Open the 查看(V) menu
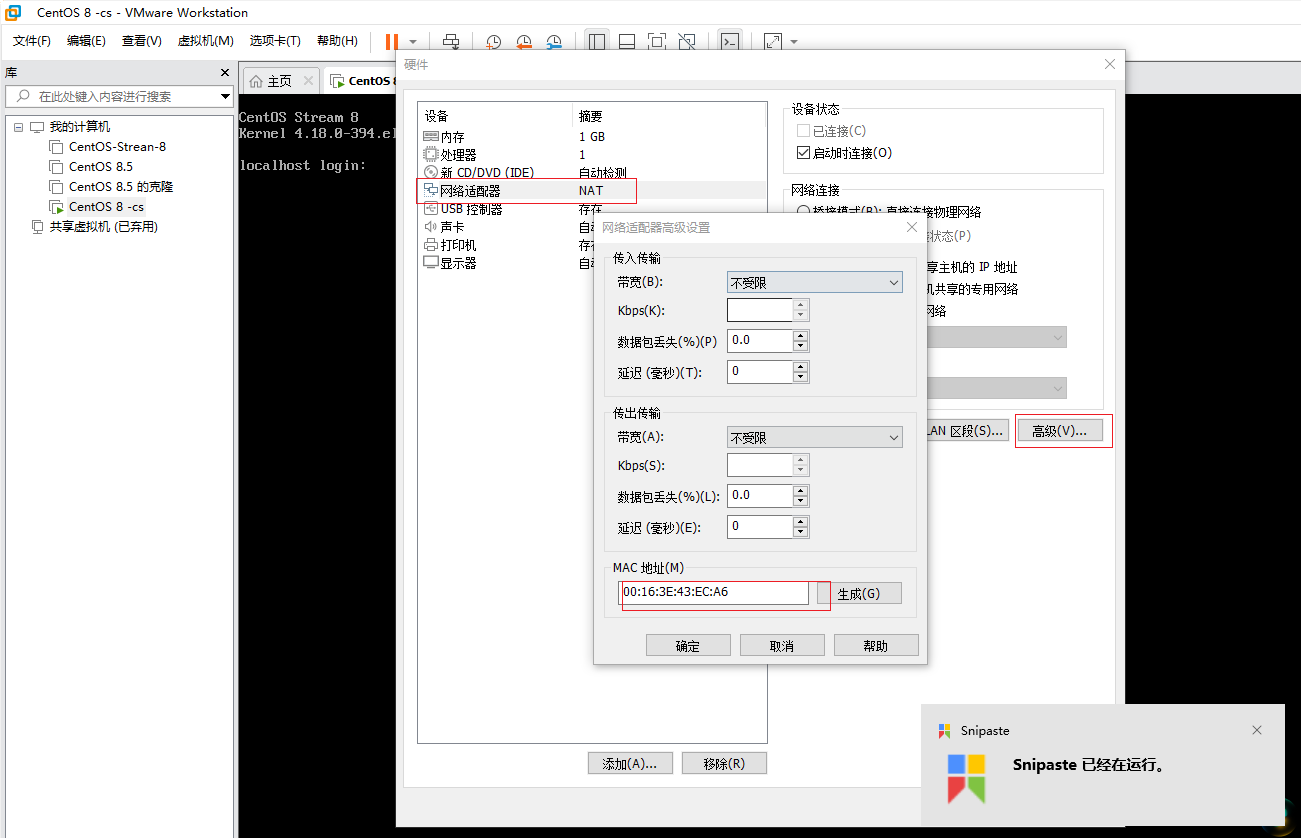Screen dimensions: 1301x838 pyautogui.click(x=141, y=41)
